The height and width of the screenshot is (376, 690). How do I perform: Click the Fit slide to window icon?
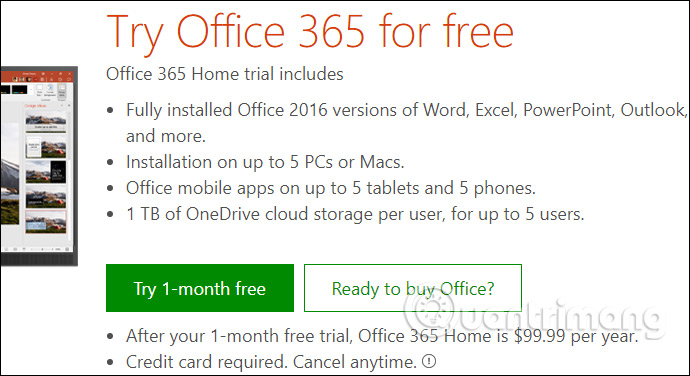coord(67,249)
